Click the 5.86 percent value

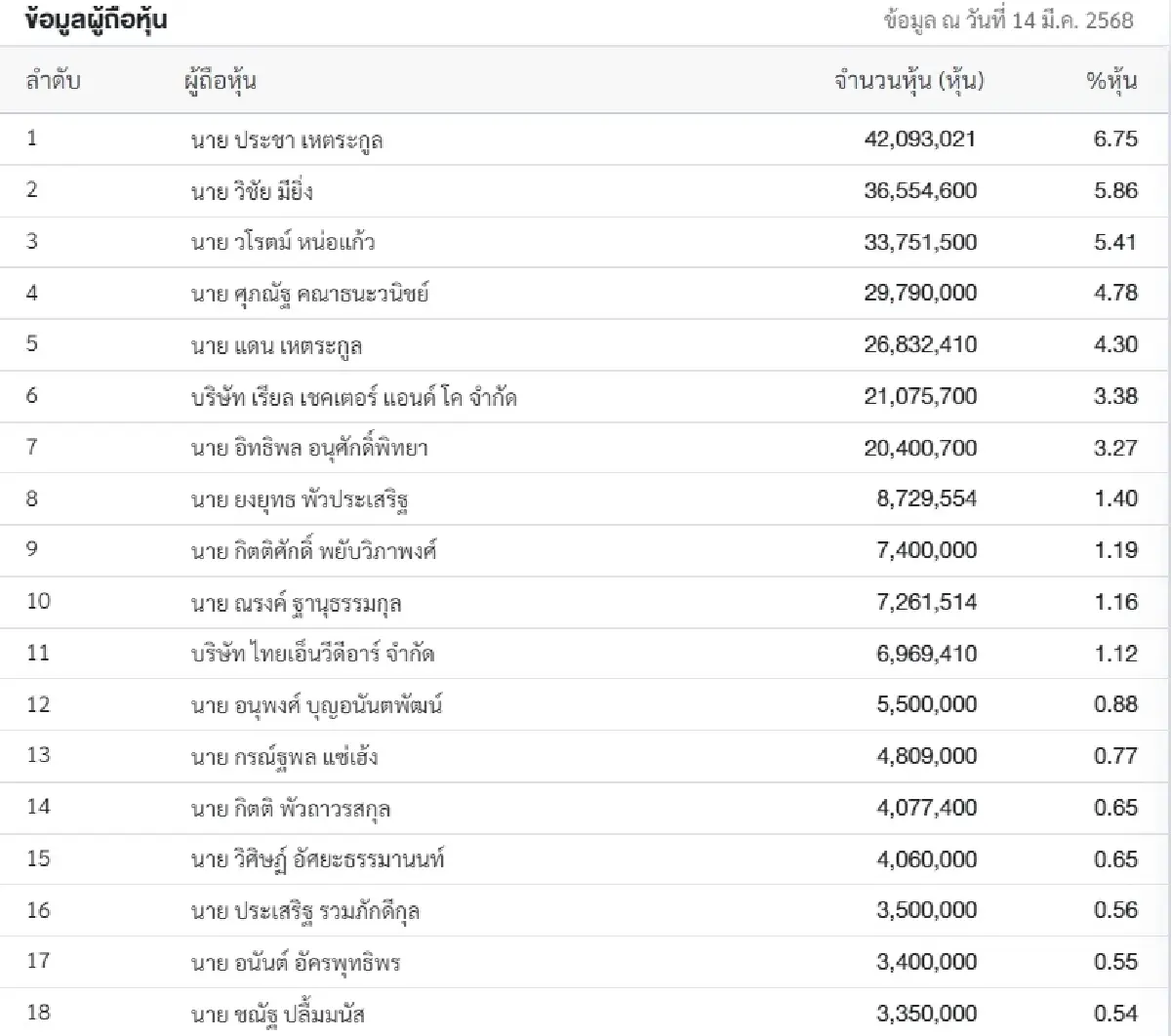[1115, 191]
